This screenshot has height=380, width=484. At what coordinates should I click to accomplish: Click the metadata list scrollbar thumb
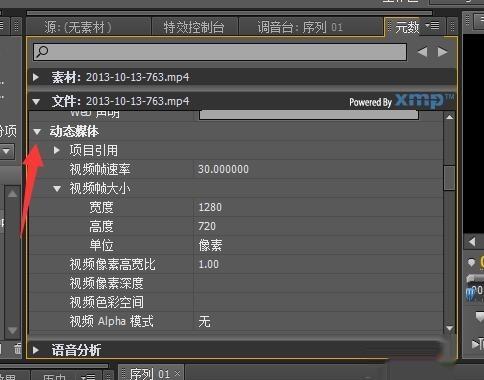[x=450, y=178]
